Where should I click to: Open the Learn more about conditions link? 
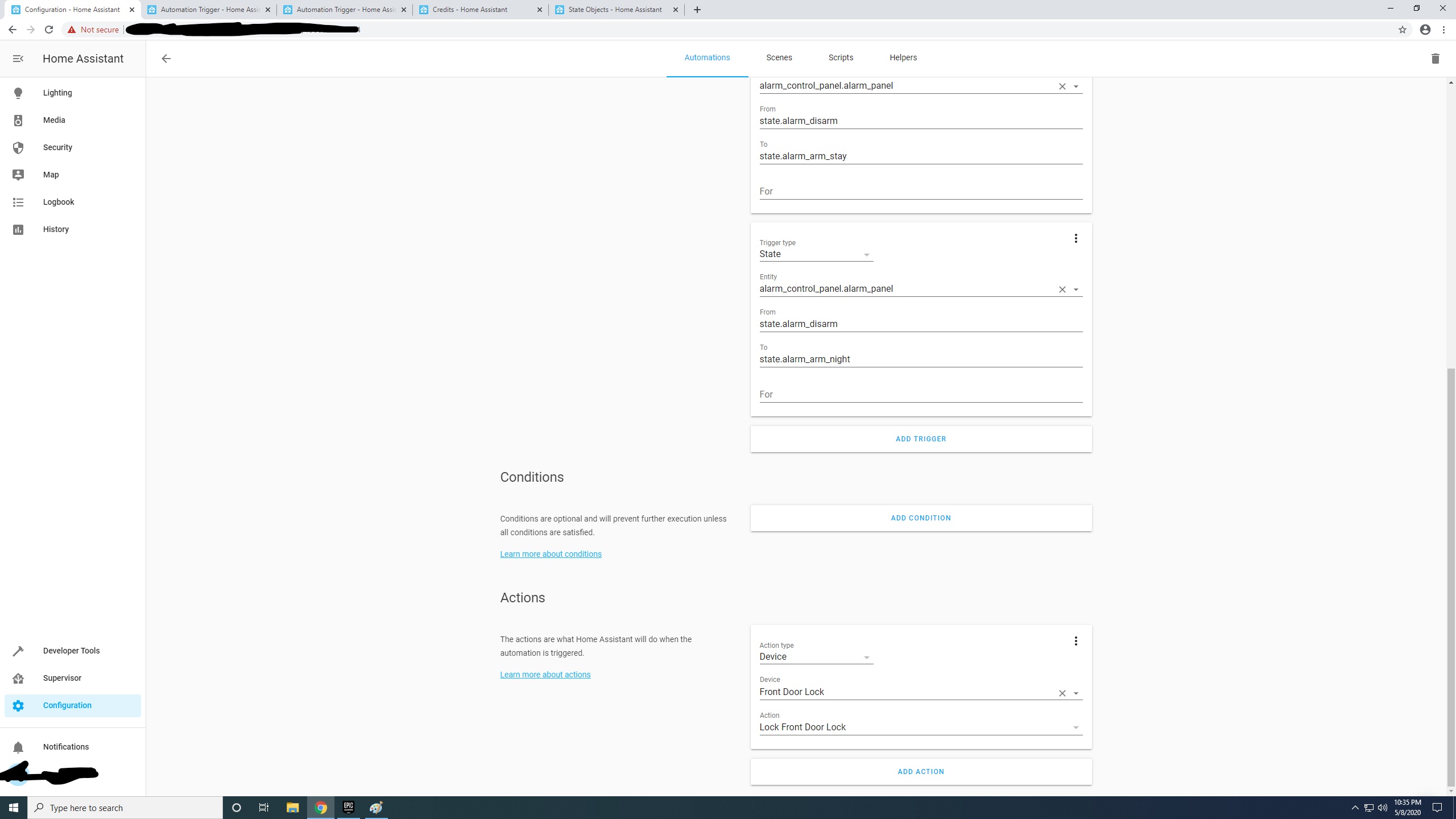pyautogui.click(x=550, y=553)
